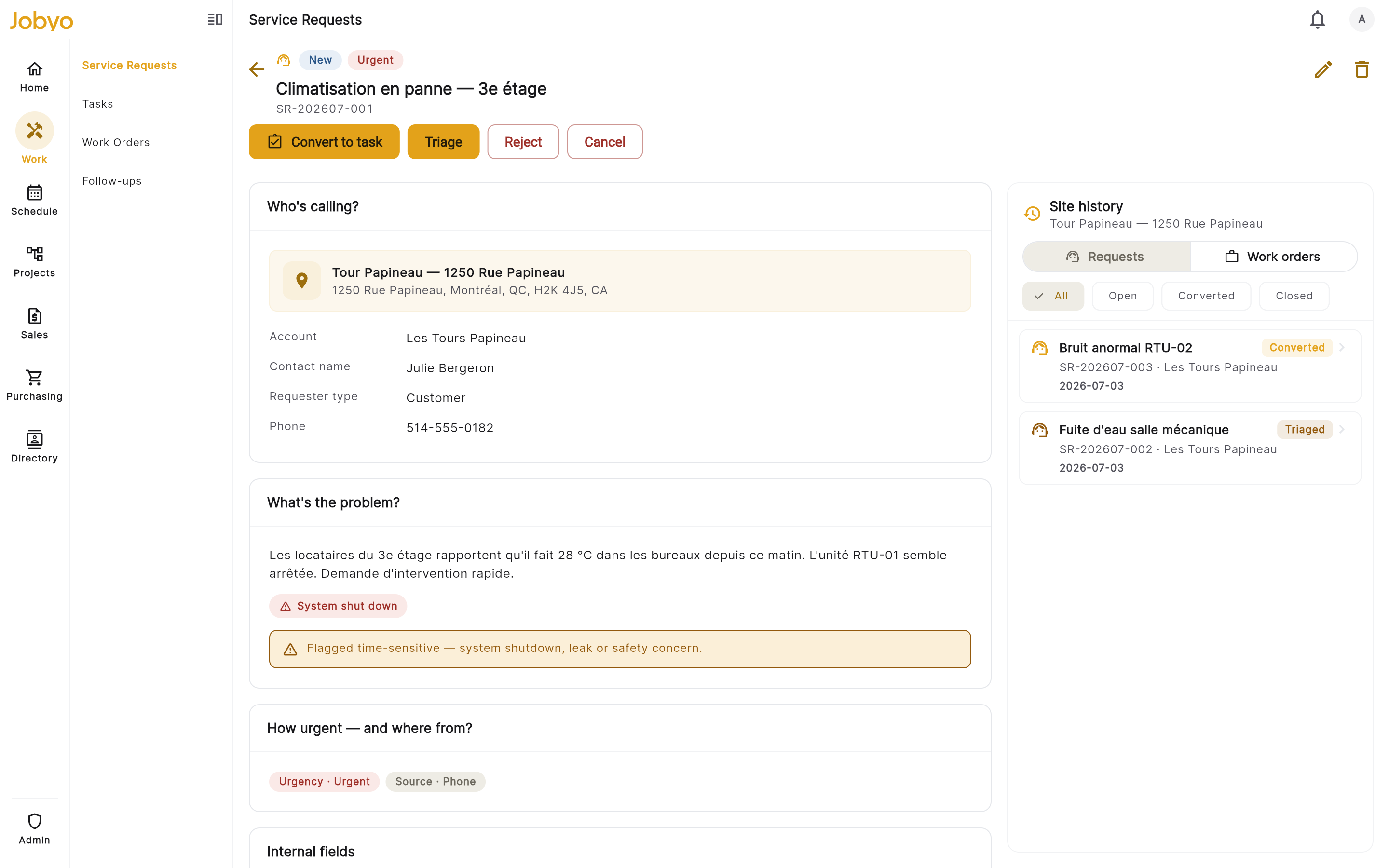Select the Work tools icon
The width and height of the screenshot is (1389, 868).
click(34, 131)
